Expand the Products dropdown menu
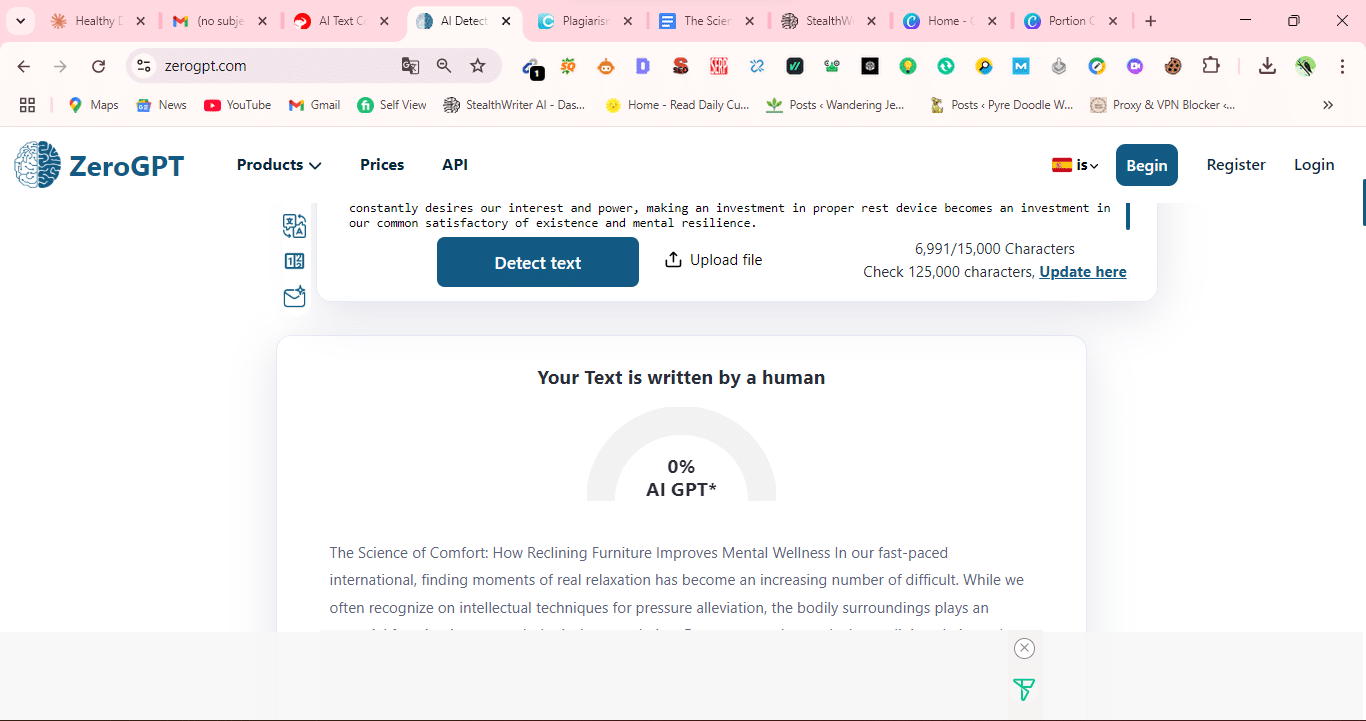The height and width of the screenshot is (721, 1366). [x=279, y=165]
